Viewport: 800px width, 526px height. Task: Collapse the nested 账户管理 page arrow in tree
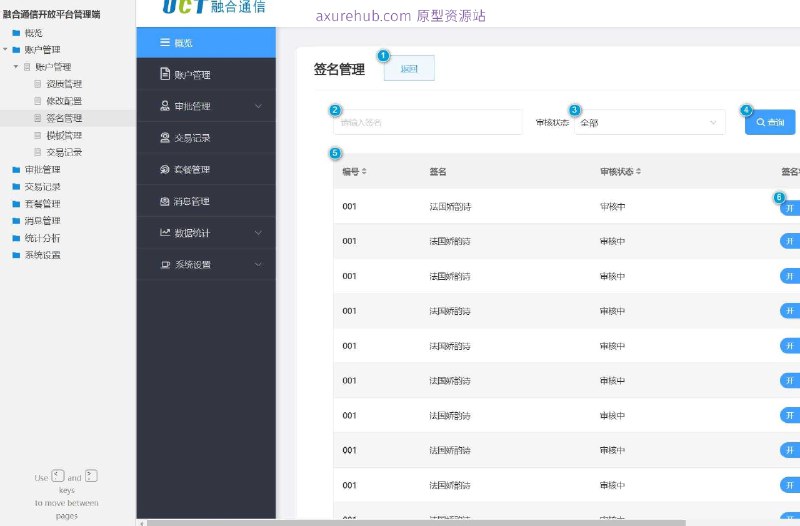[16, 67]
